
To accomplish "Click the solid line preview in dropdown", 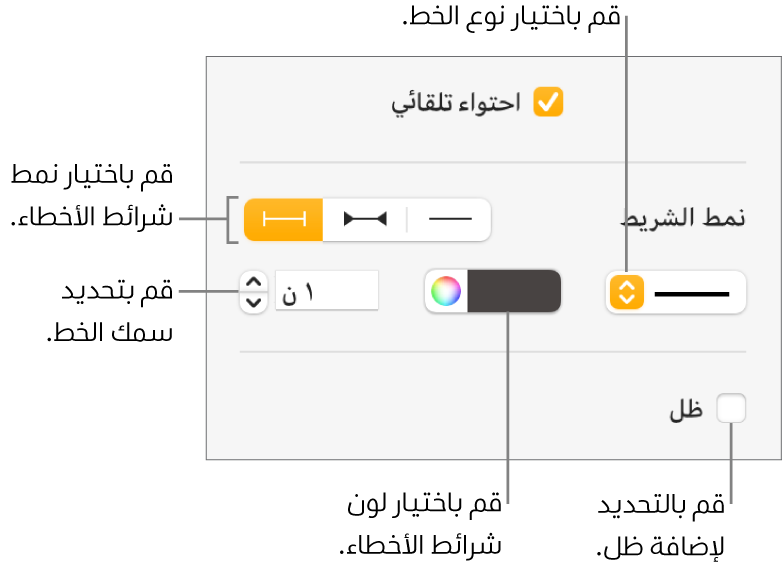I will pyautogui.click(x=692, y=293).
